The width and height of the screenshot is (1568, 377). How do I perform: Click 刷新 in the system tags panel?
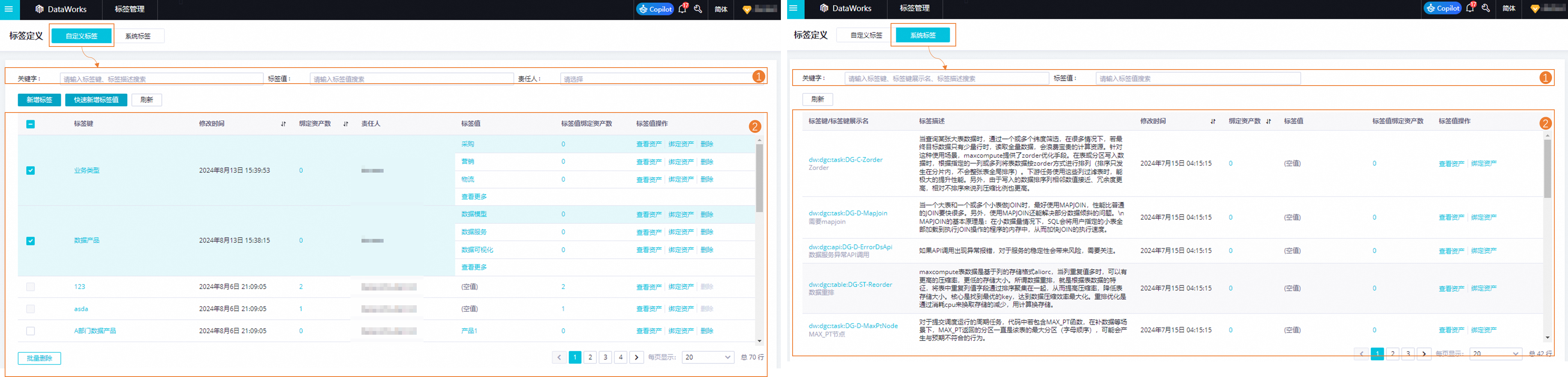pos(818,99)
